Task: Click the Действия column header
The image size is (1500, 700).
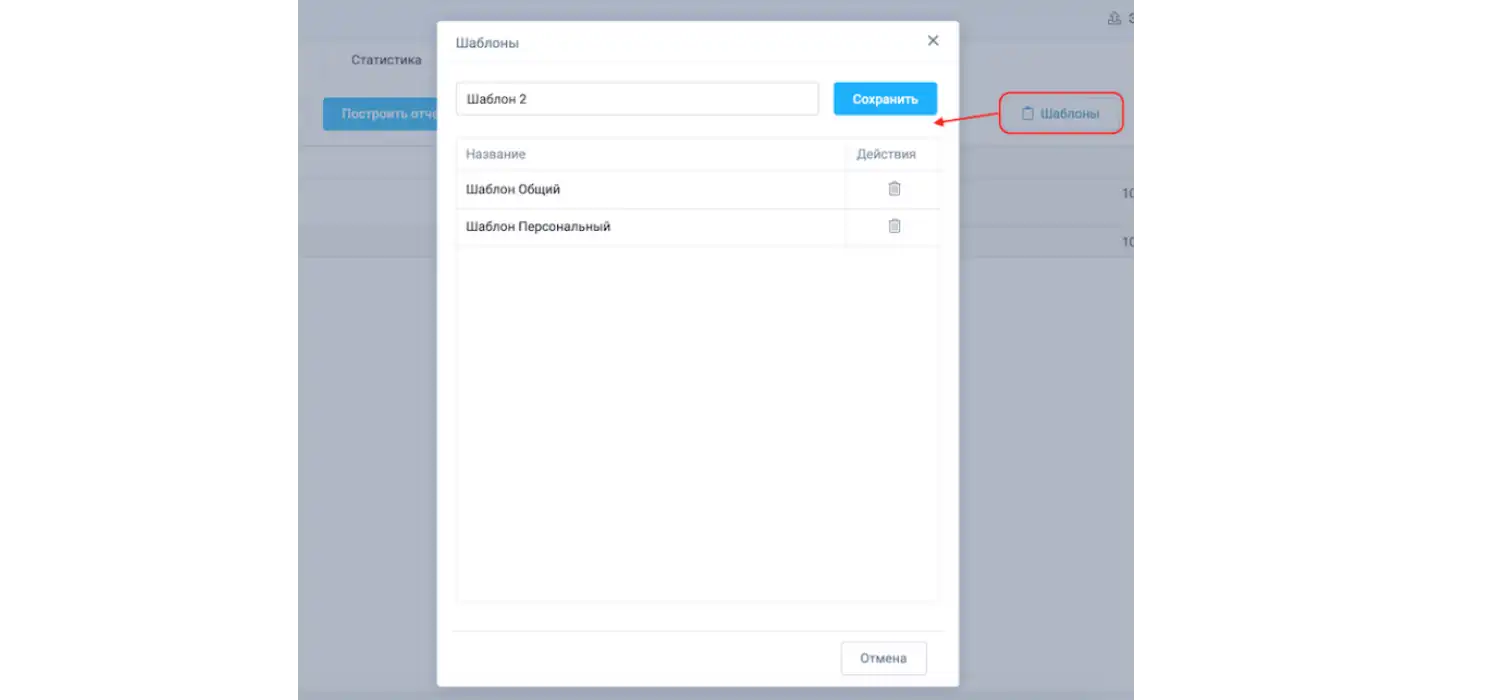Action: pos(886,154)
